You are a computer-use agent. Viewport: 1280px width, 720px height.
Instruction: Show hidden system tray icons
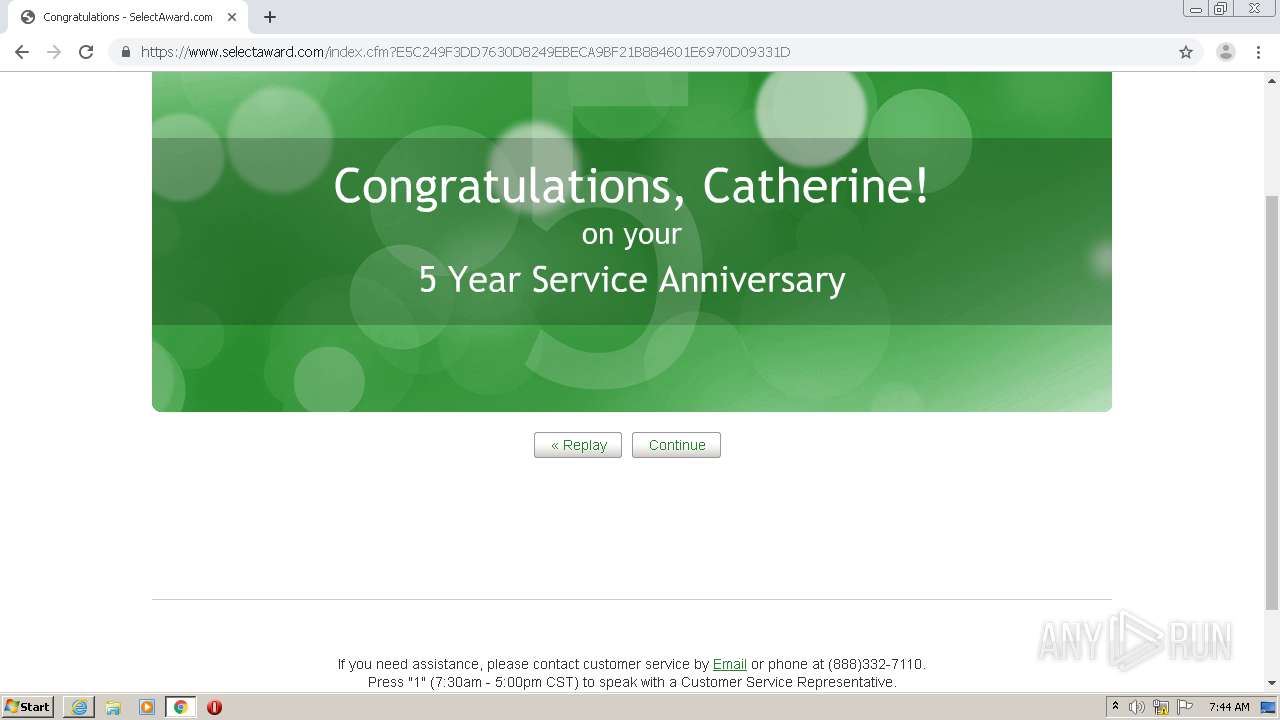click(x=1115, y=707)
